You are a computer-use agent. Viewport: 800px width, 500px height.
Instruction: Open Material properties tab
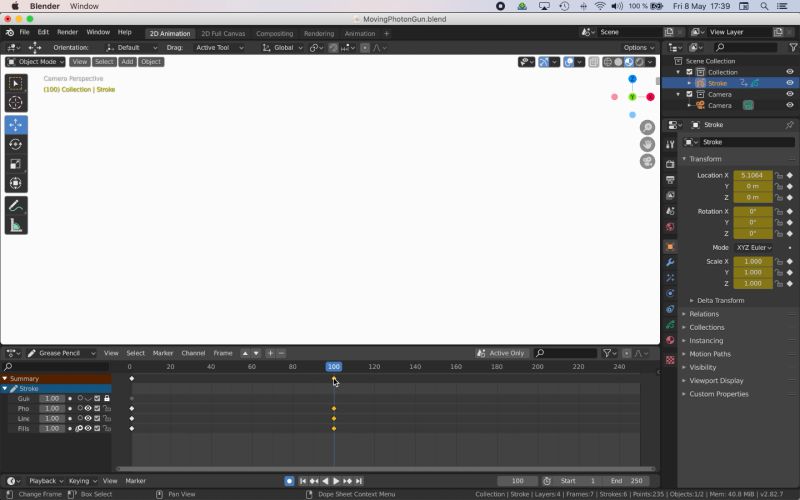(x=670, y=340)
